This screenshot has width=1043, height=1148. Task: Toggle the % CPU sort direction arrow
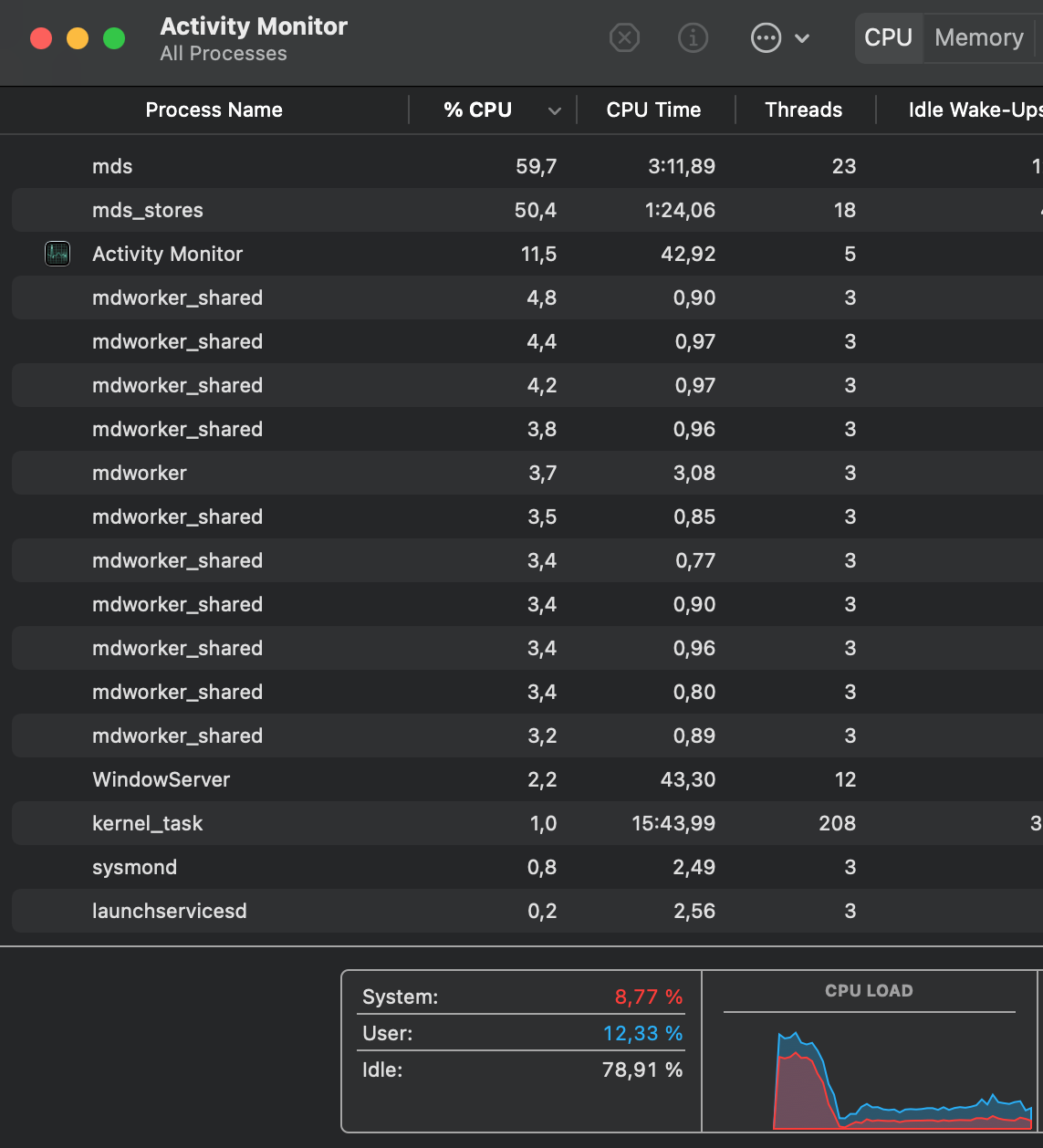pyautogui.click(x=554, y=111)
